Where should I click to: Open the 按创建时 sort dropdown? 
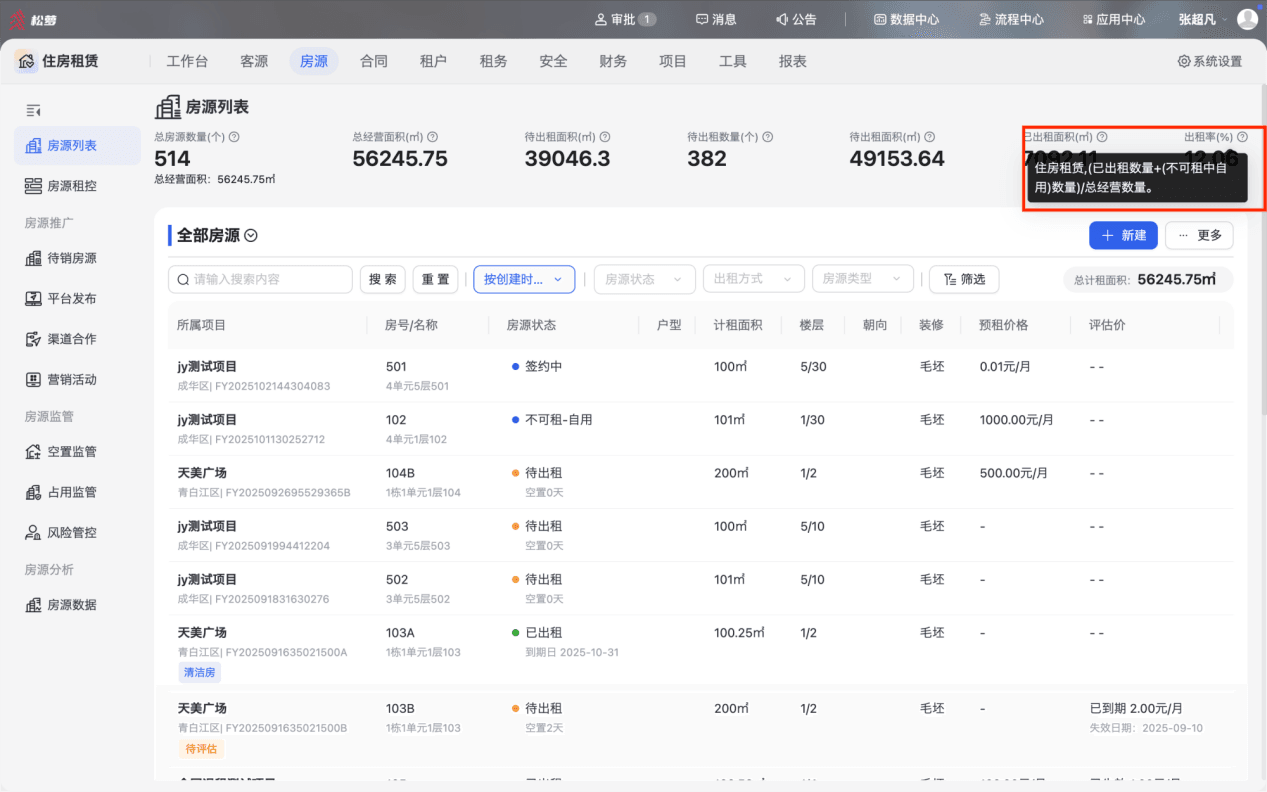[524, 279]
